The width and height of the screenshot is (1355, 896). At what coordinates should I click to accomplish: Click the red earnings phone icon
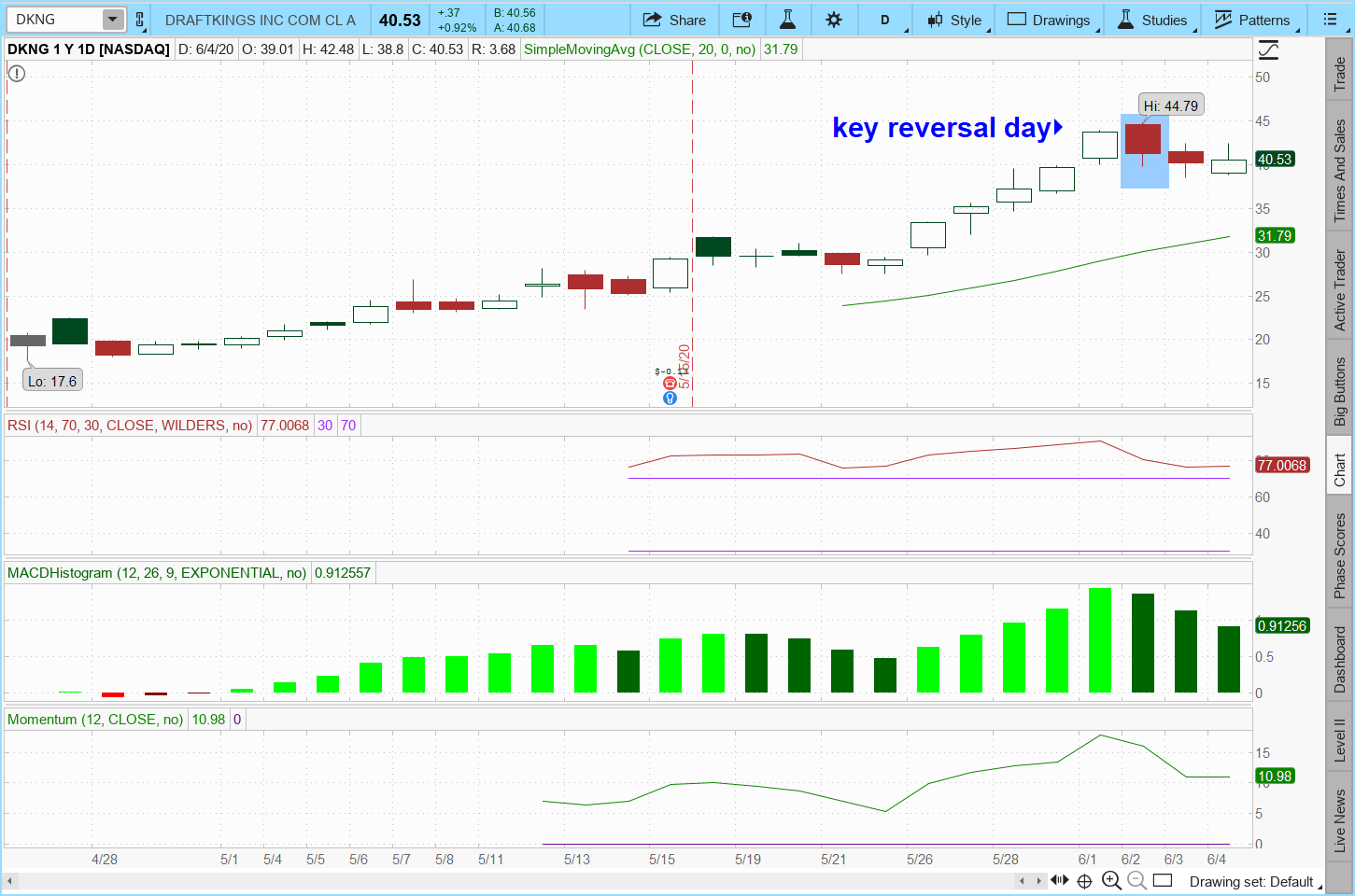point(670,384)
